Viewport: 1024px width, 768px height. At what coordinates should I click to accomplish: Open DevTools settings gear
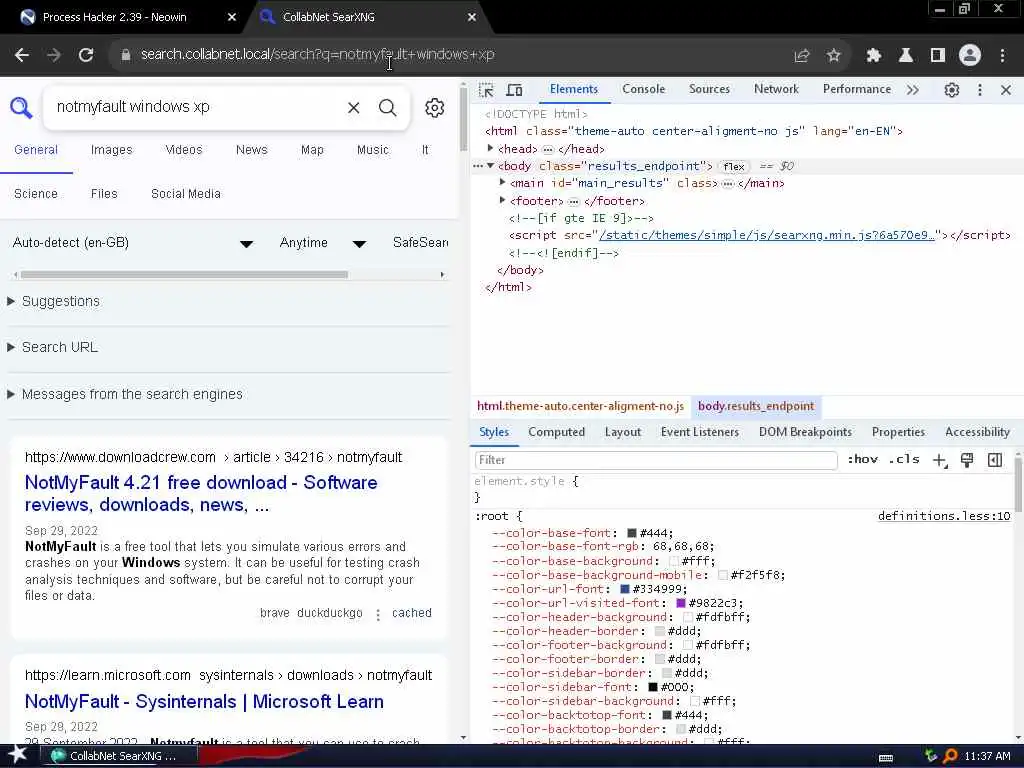point(952,89)
